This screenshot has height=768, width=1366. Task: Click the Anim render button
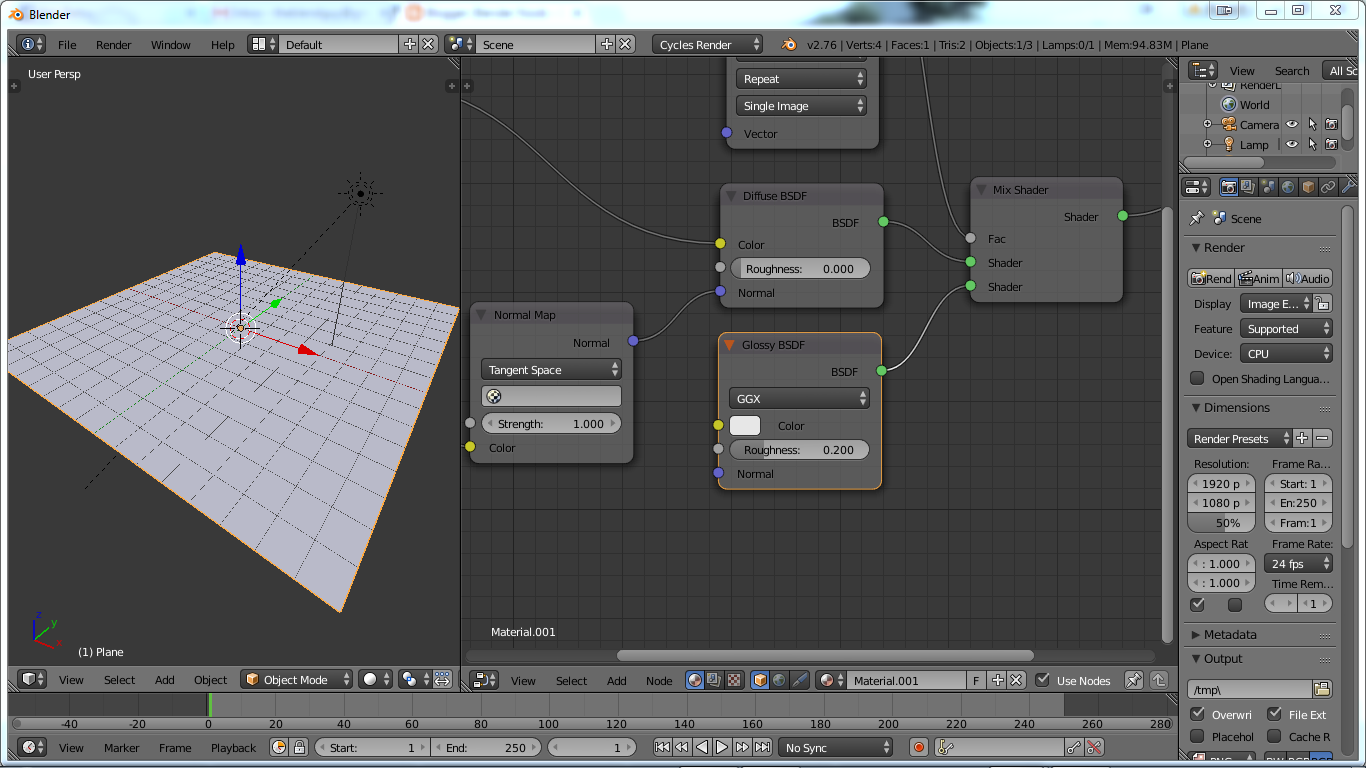(1258, 279)
